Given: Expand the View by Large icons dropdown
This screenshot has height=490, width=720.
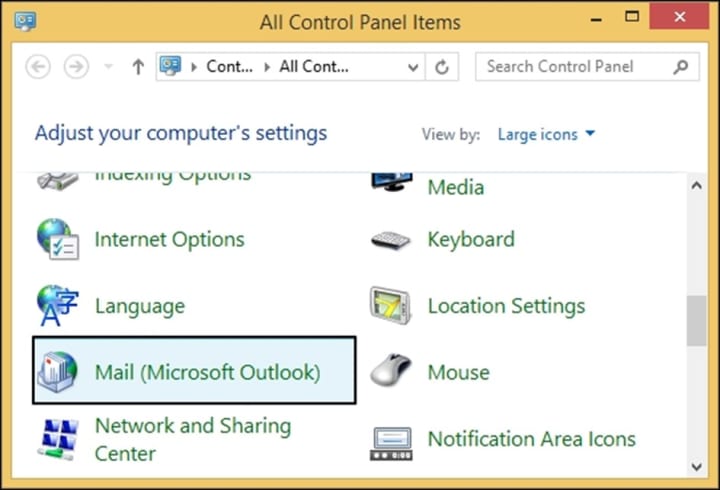Looking at the screenshot, I should point(546,134).
